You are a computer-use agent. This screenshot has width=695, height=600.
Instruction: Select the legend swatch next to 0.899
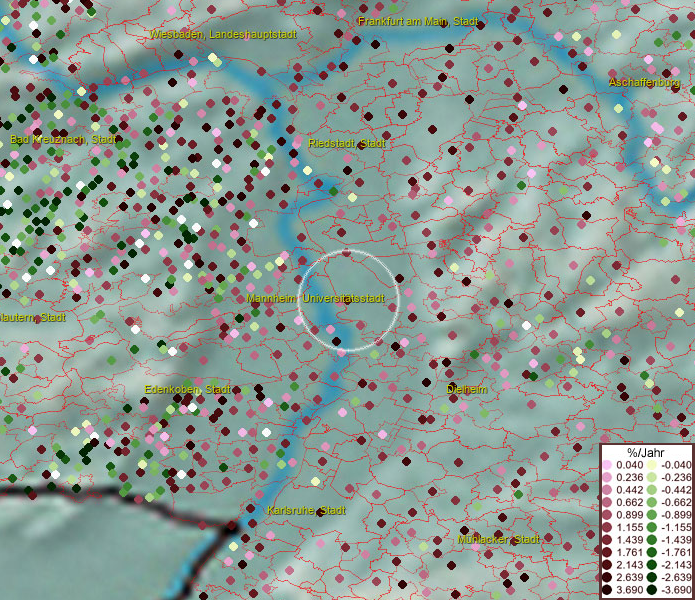(607, 515)
